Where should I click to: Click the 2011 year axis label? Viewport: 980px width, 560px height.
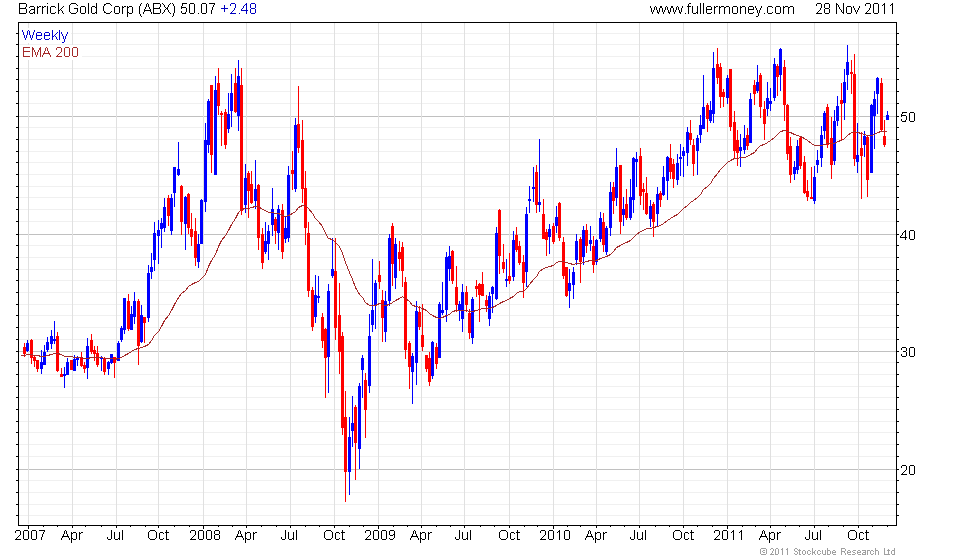click(x=729, y=536)
